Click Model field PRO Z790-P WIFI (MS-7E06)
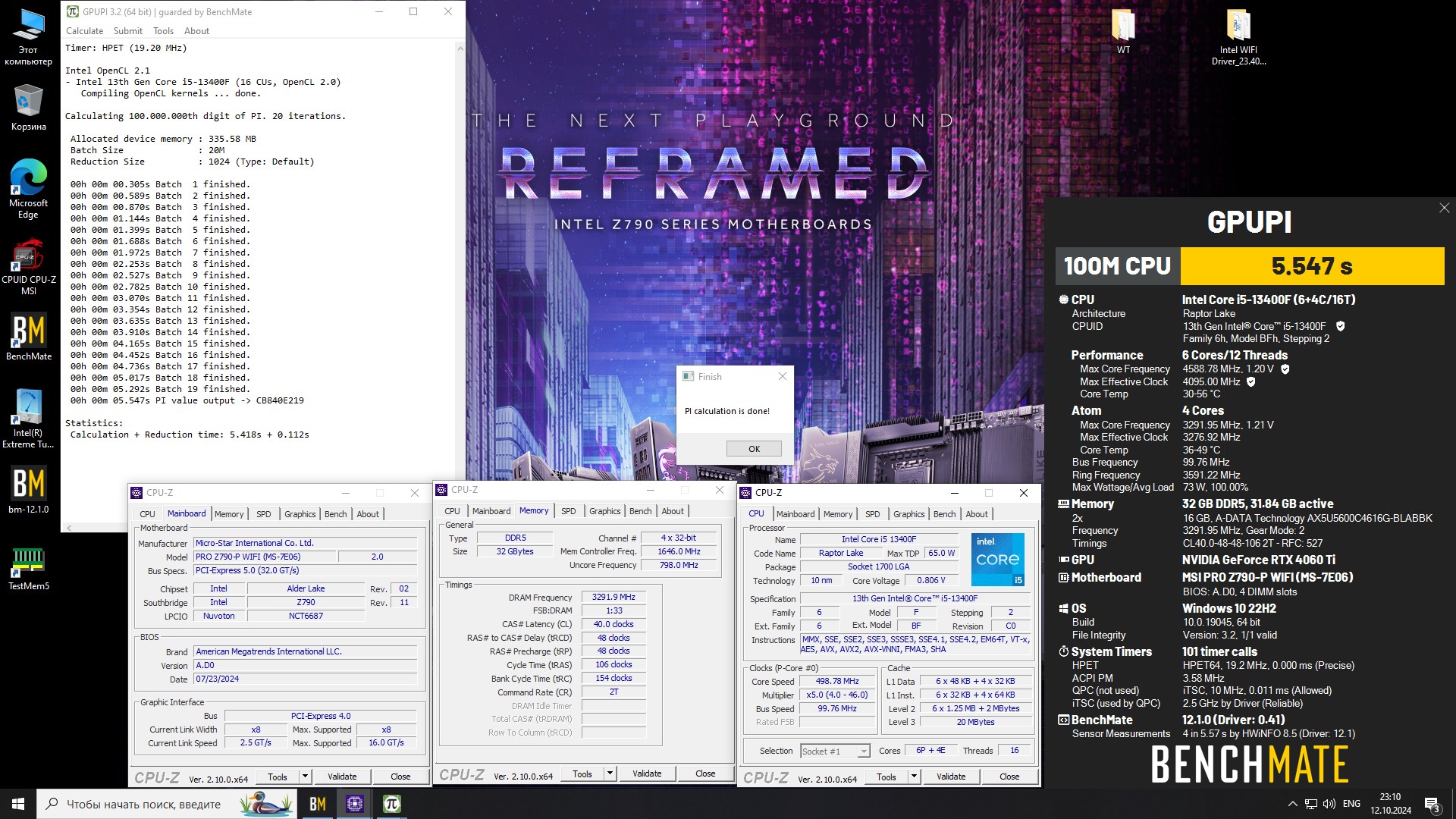This screenshot has height=819, width=1456. 264,557
